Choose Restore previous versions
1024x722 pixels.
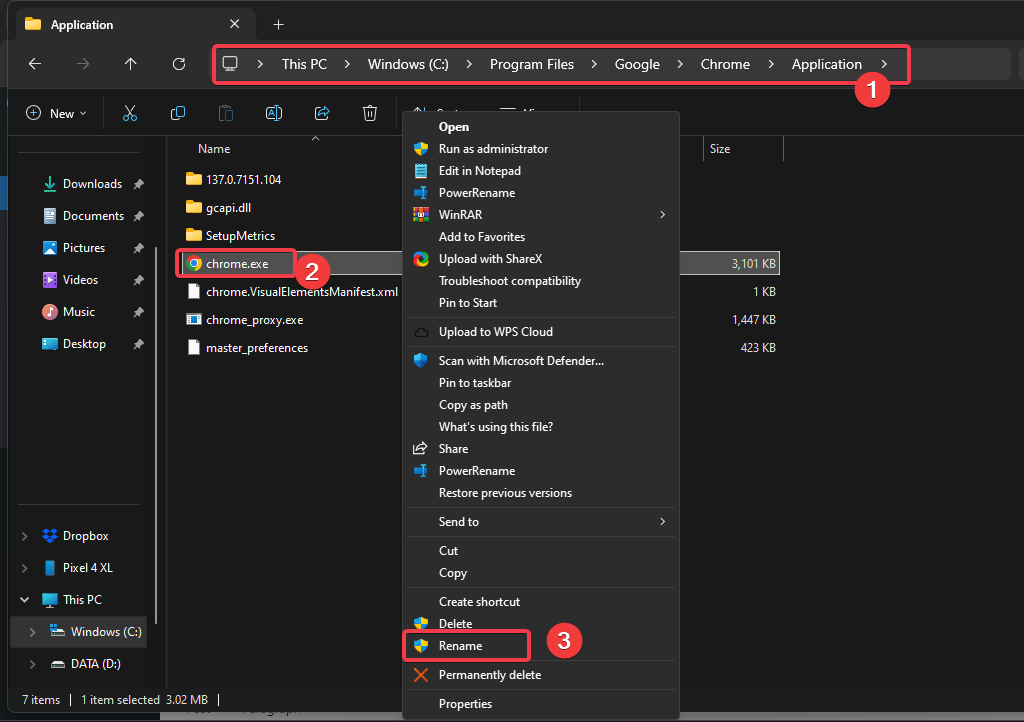point(541,492)
